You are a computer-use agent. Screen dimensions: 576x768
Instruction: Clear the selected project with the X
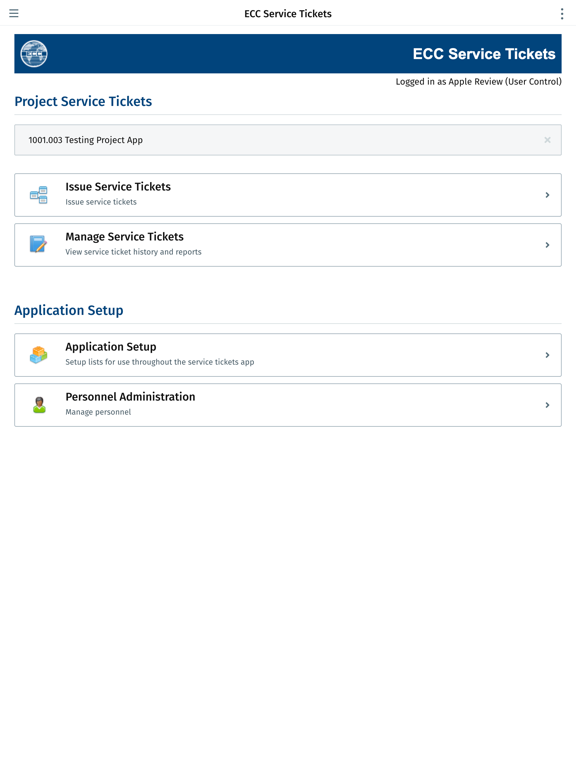547,140
